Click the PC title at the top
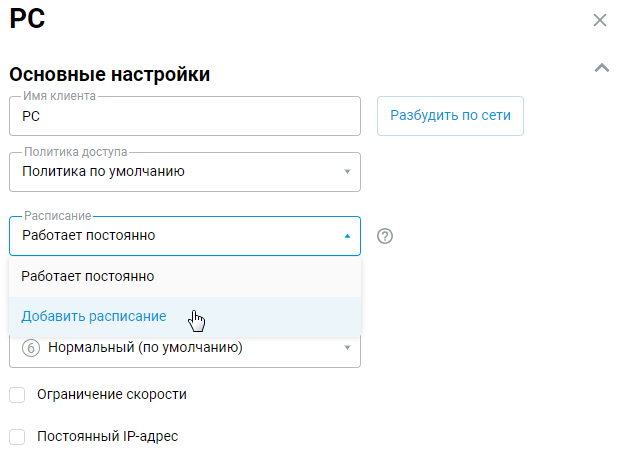 tap(28, 19)
